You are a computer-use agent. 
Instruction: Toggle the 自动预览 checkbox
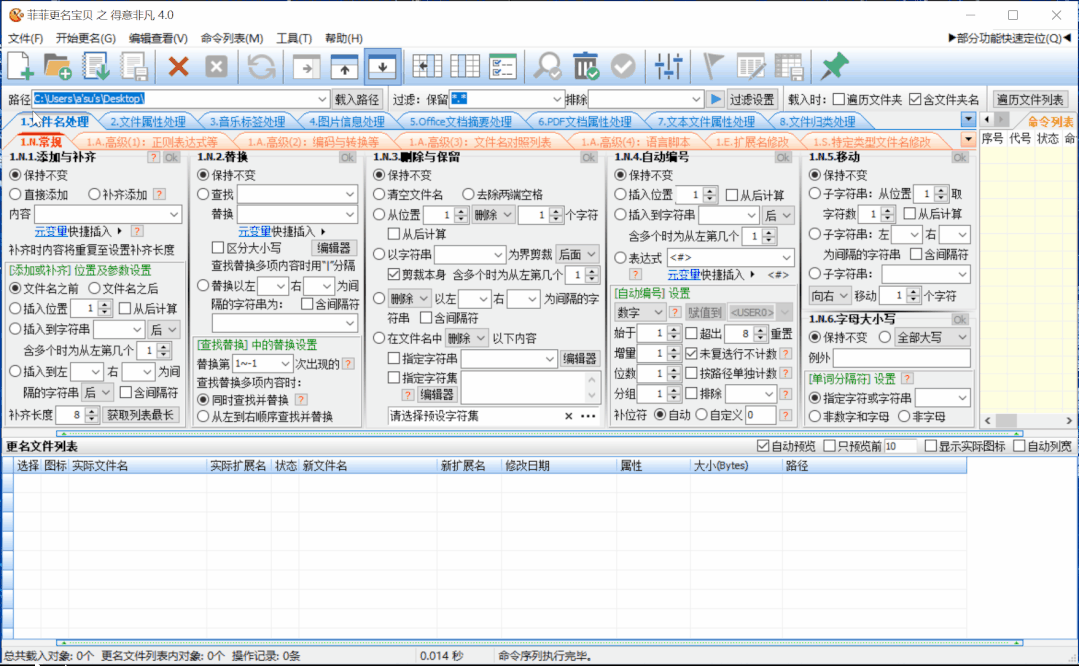(x=762, y=446)
